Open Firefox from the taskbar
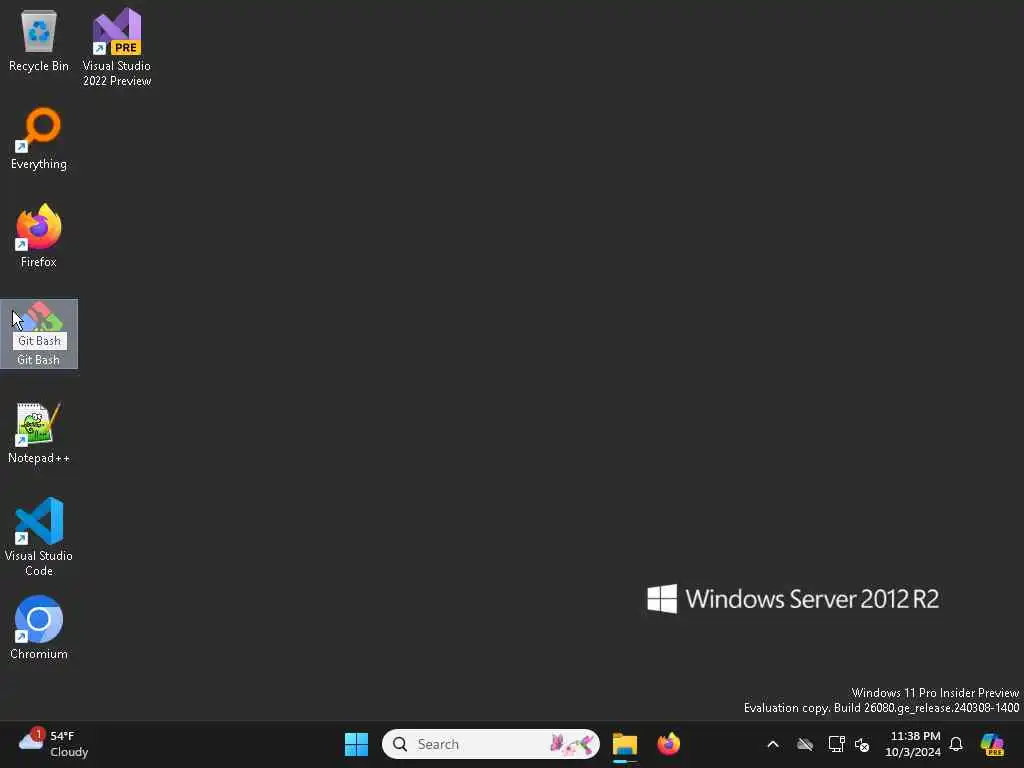 (669, 744)
